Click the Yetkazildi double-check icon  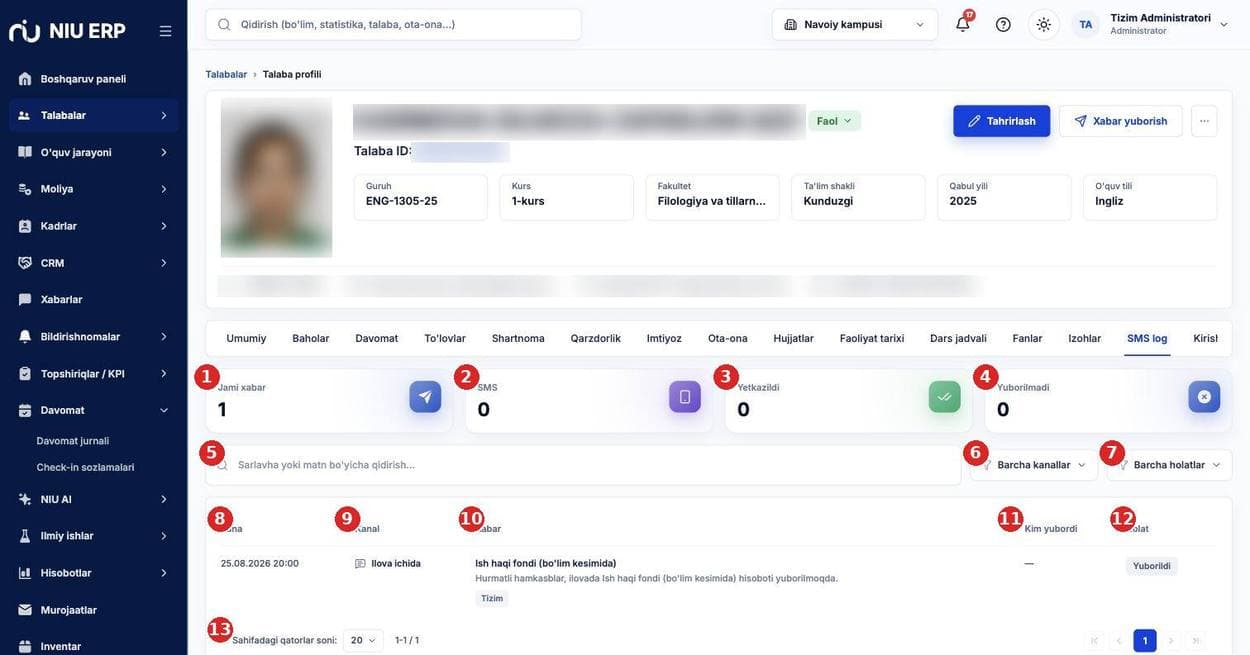click(945, 397)
